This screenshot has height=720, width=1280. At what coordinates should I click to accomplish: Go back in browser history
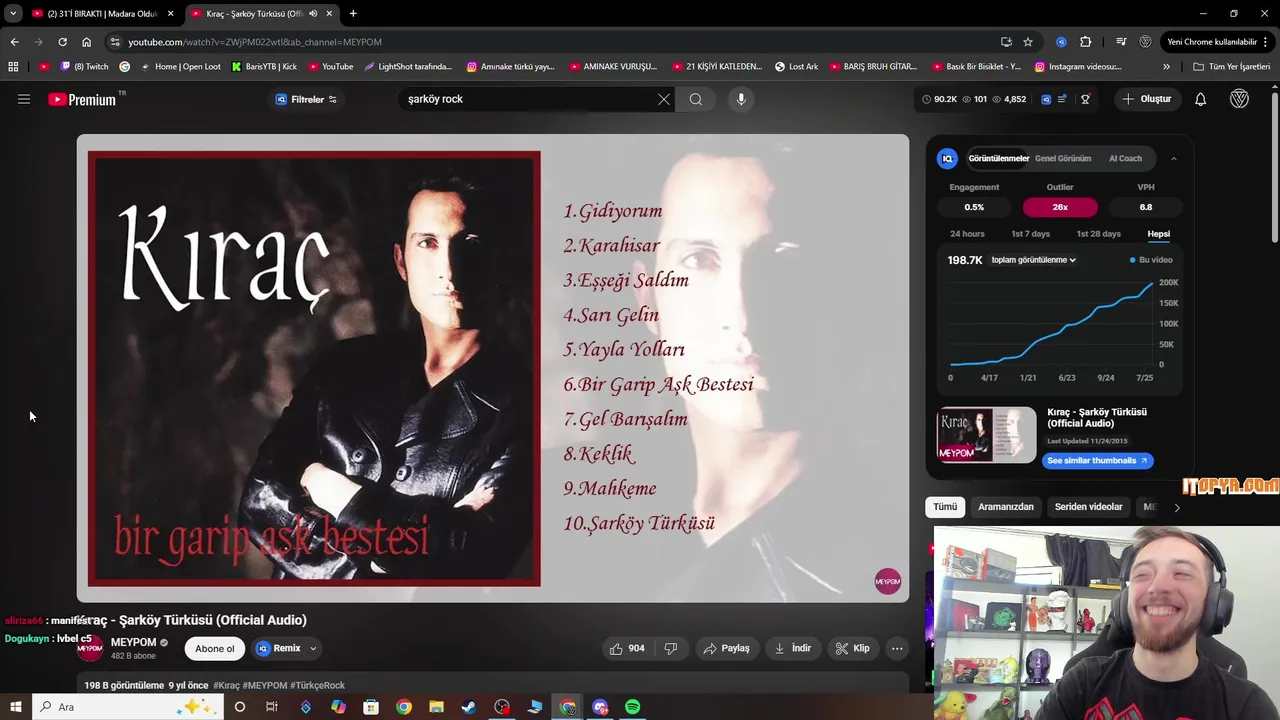(14, 42)
